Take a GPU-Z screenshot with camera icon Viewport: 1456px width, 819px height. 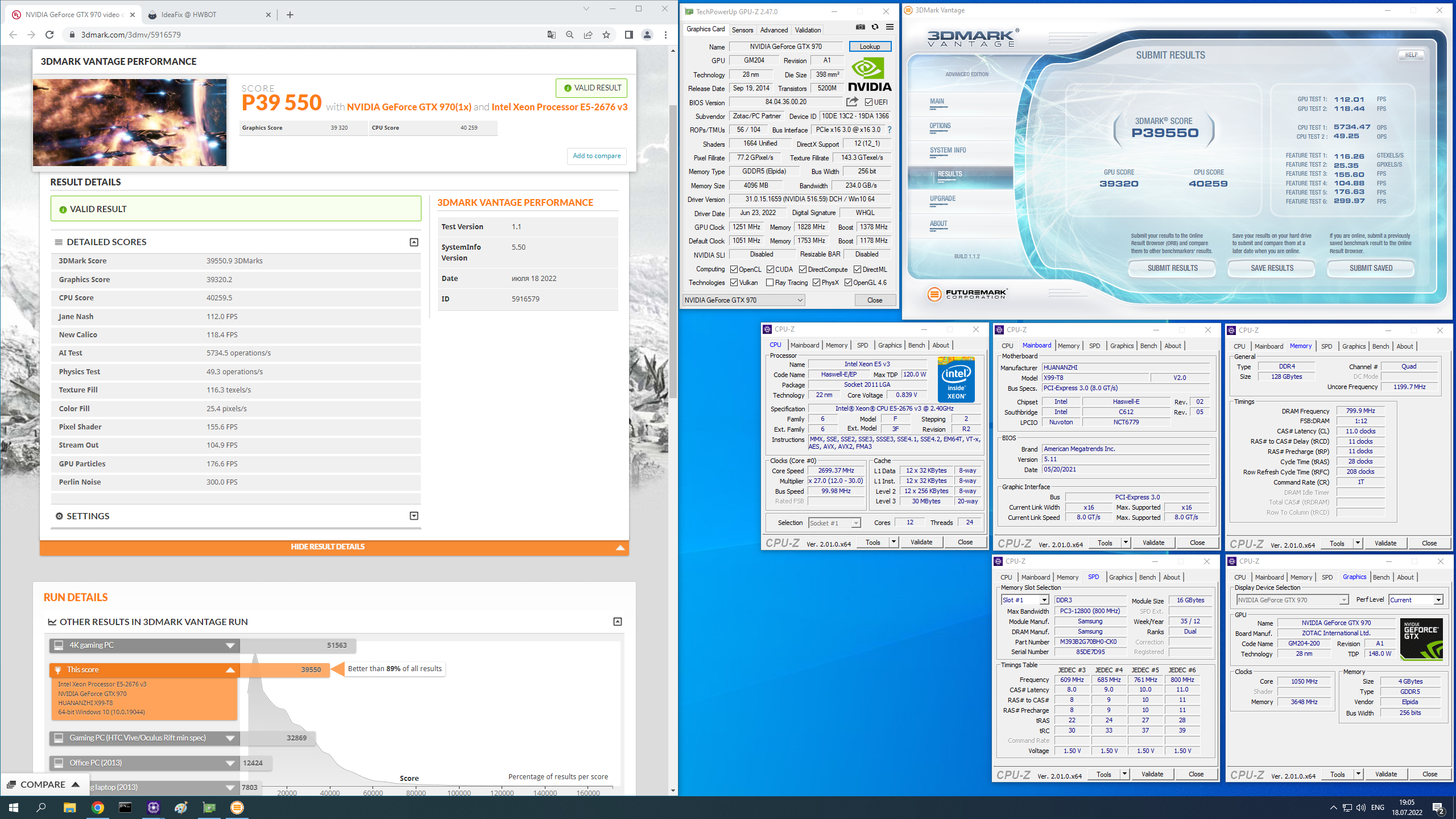click(x=860, y=27)
